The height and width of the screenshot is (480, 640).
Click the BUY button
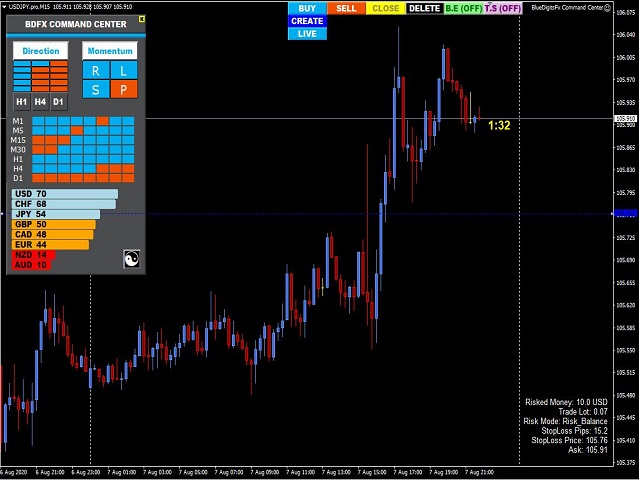307,8
